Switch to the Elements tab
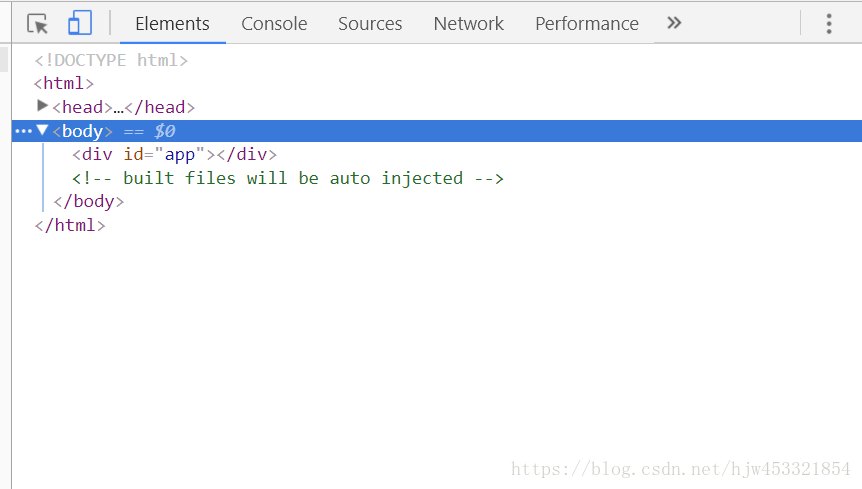This screenshot has height=489, width=862. 172,23
